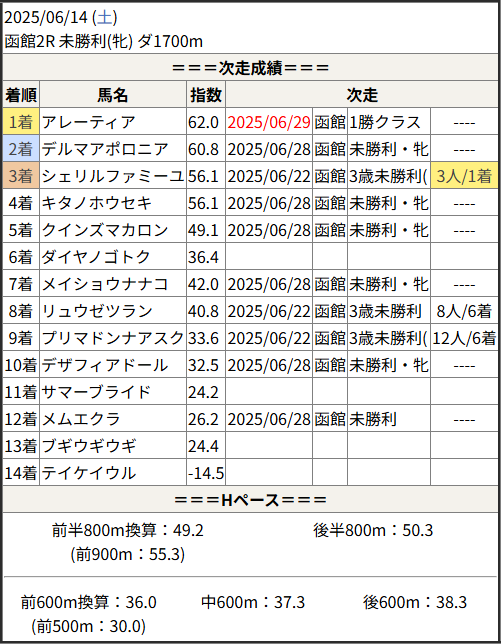Click the 馬名 column header
Image resolution: width=501 pixels, height=644 pixels.
tap(113, 95)
